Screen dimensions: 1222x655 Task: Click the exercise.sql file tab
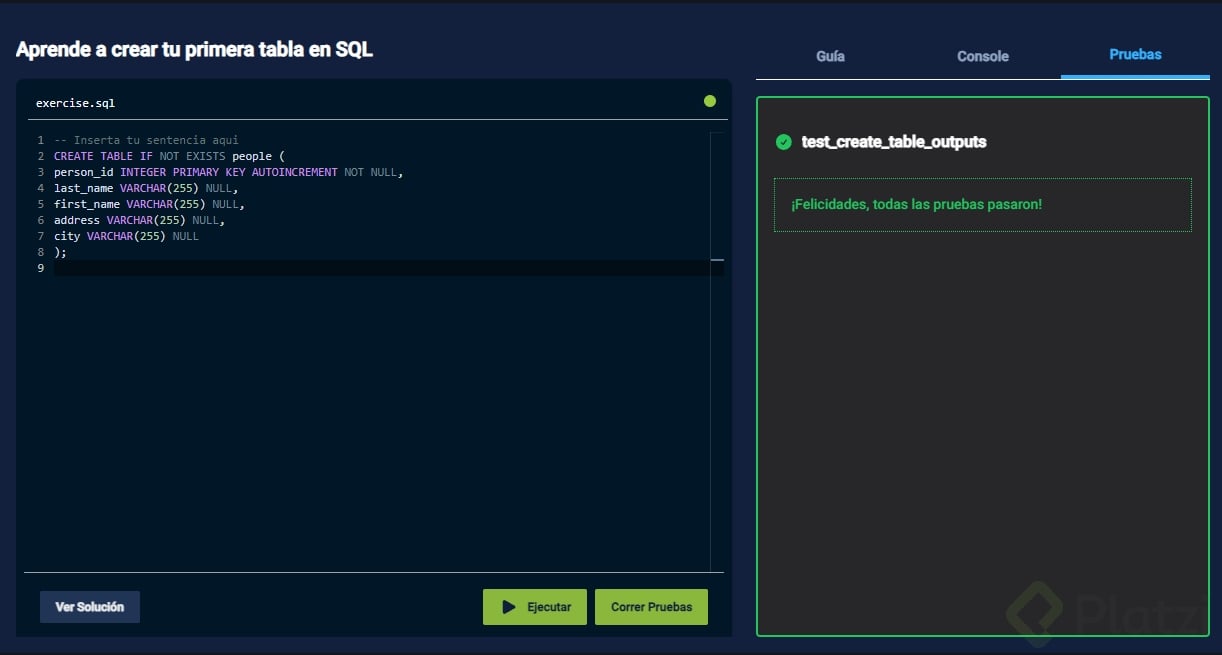75,103
